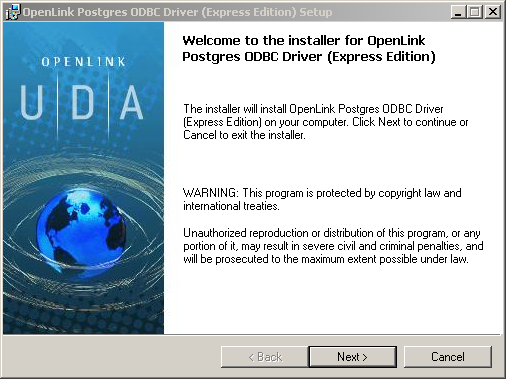506x379 pixels.
Task: Click the OPENLINK logo text in the banner
Action: (83, 62)
